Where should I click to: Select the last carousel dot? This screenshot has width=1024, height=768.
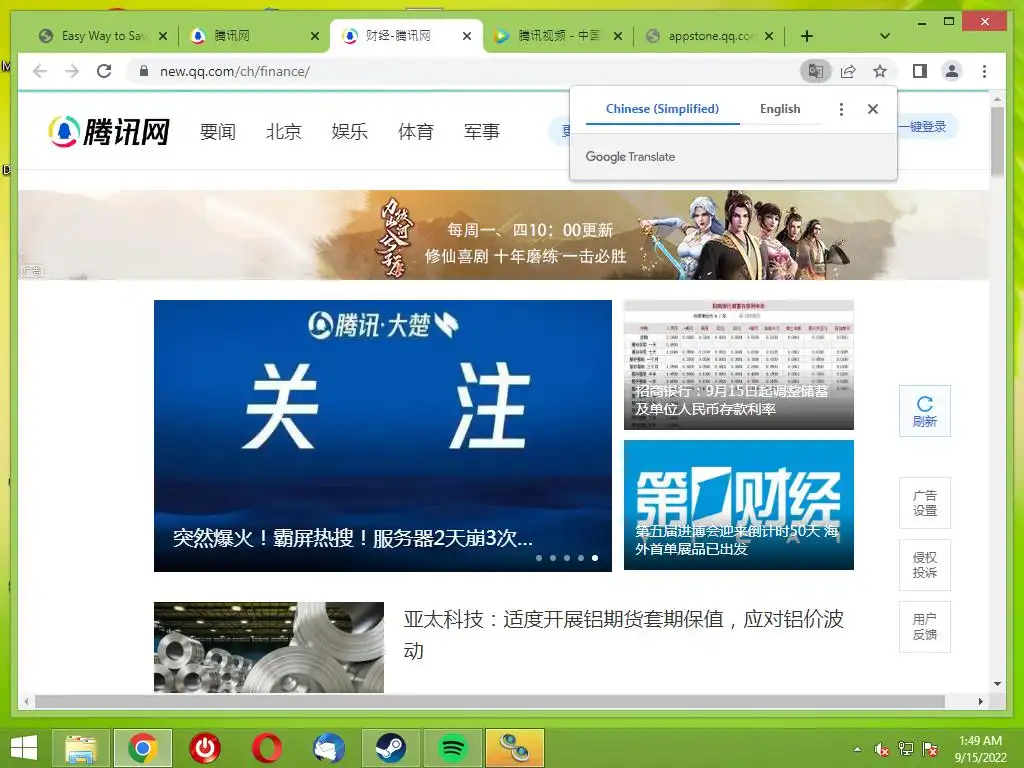(x=595, y=558)
